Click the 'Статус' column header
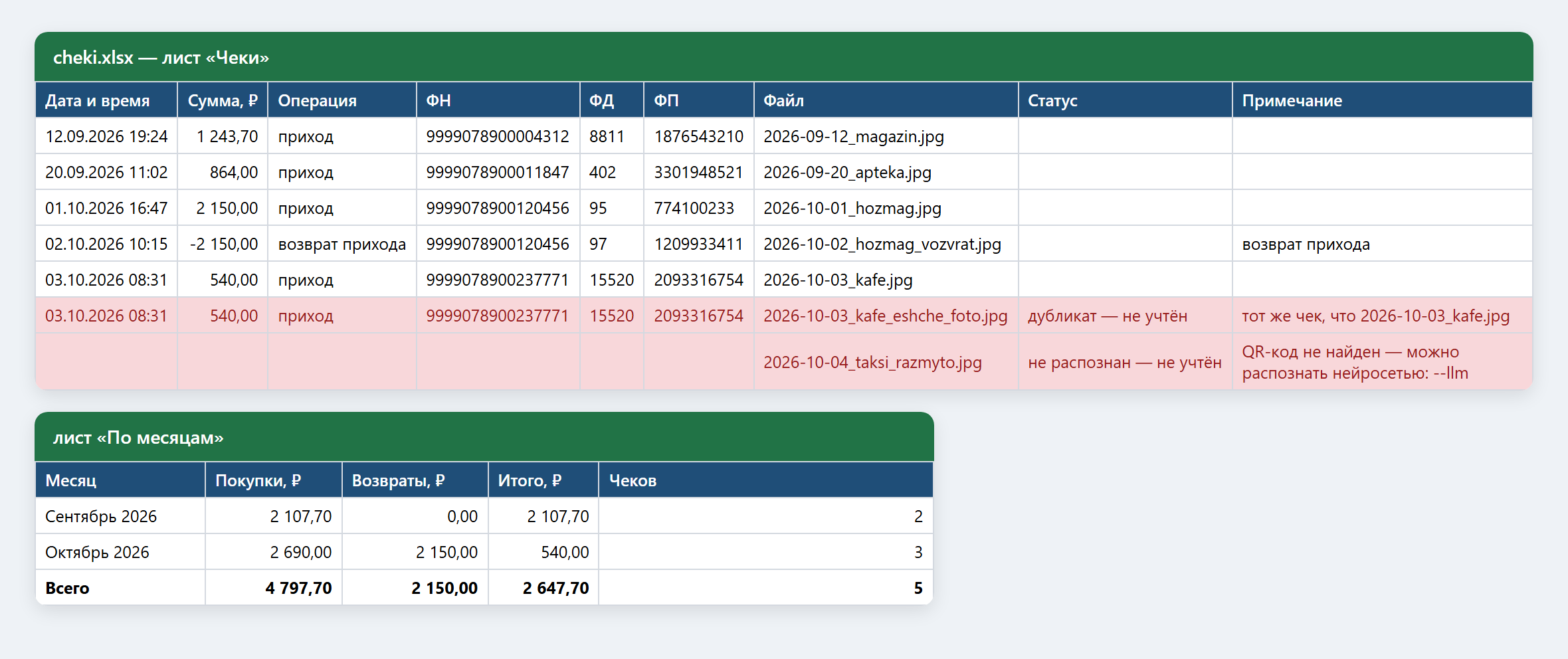The width and height of the screenshot is (1568, 659). tap(1126, 100)
